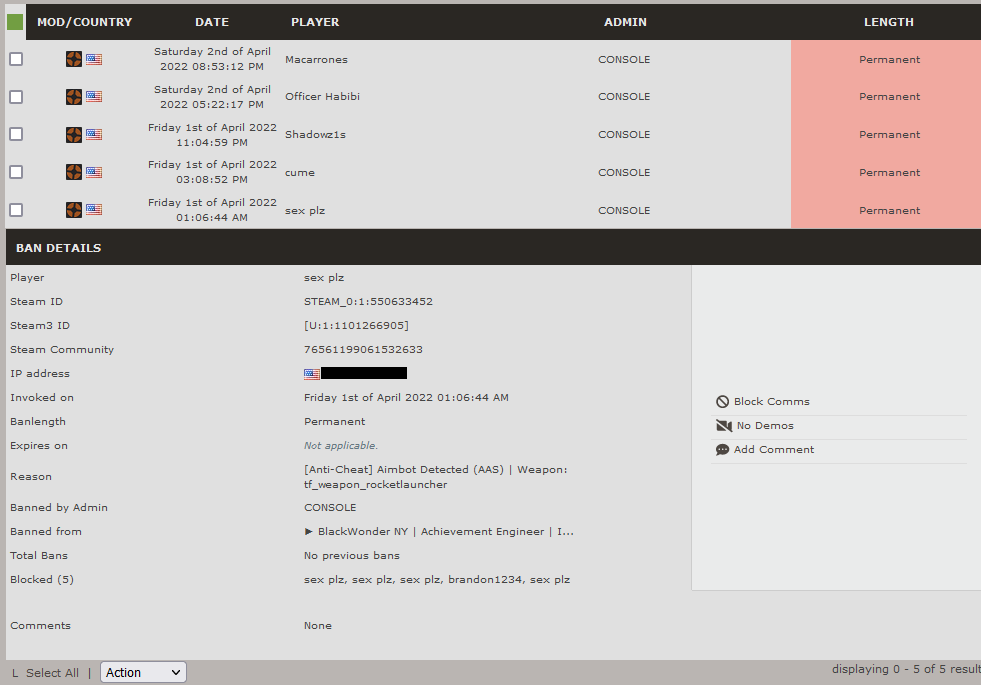The image size is (981, 685).
Task: Sort by ADMIN column header
Action: [x=626, y=22]
